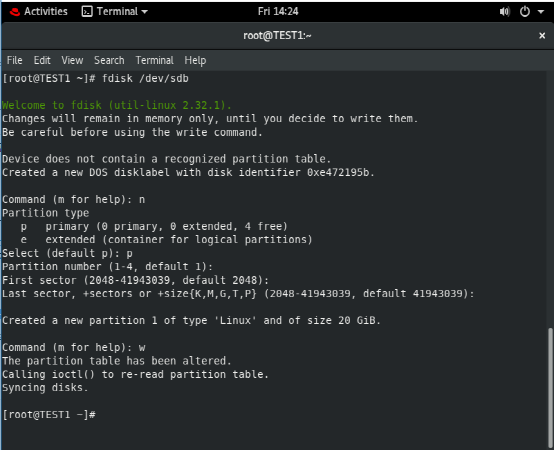The image size is (554, 450).
Task: Open the Fri 14:24 clock calendar
Action: tap(278, 12)
